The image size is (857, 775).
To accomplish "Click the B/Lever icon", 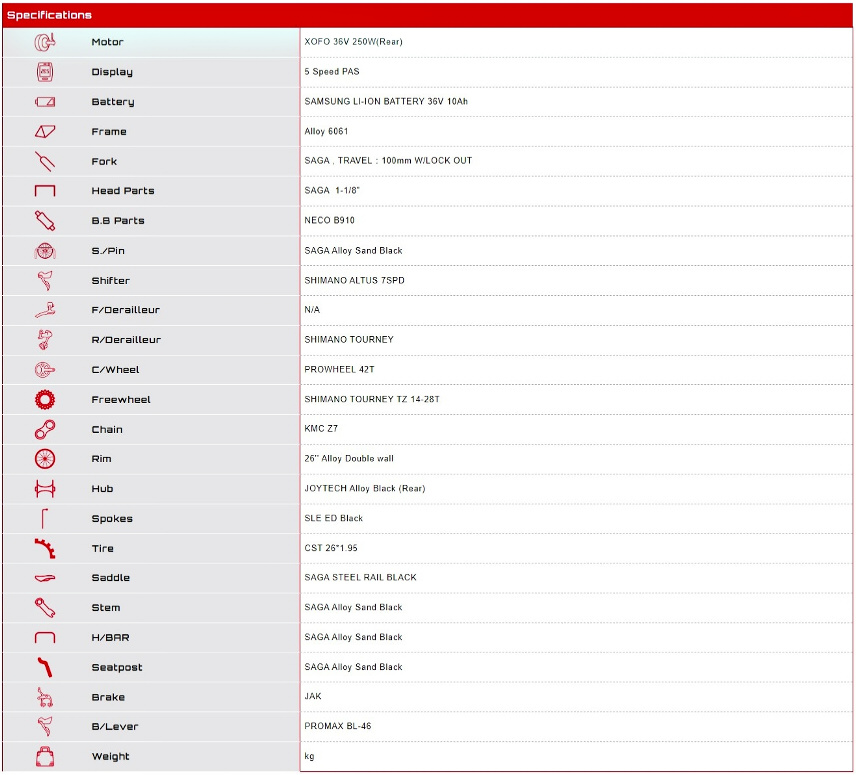I will 45,726.
